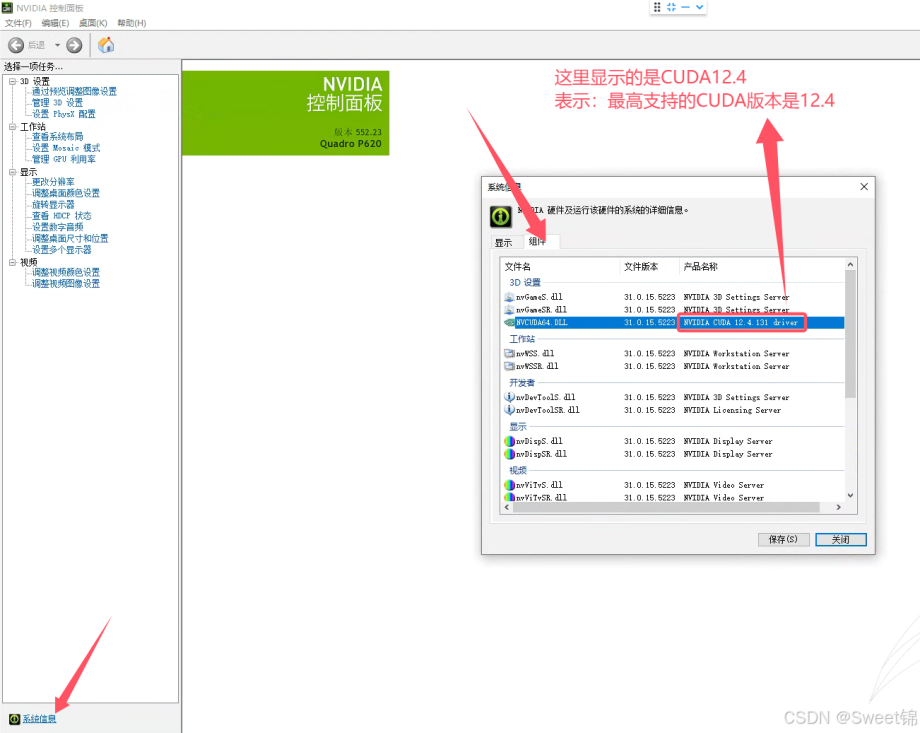
Task: Click the system information icon at bottom-left
Action: click(x=14, y=719)
